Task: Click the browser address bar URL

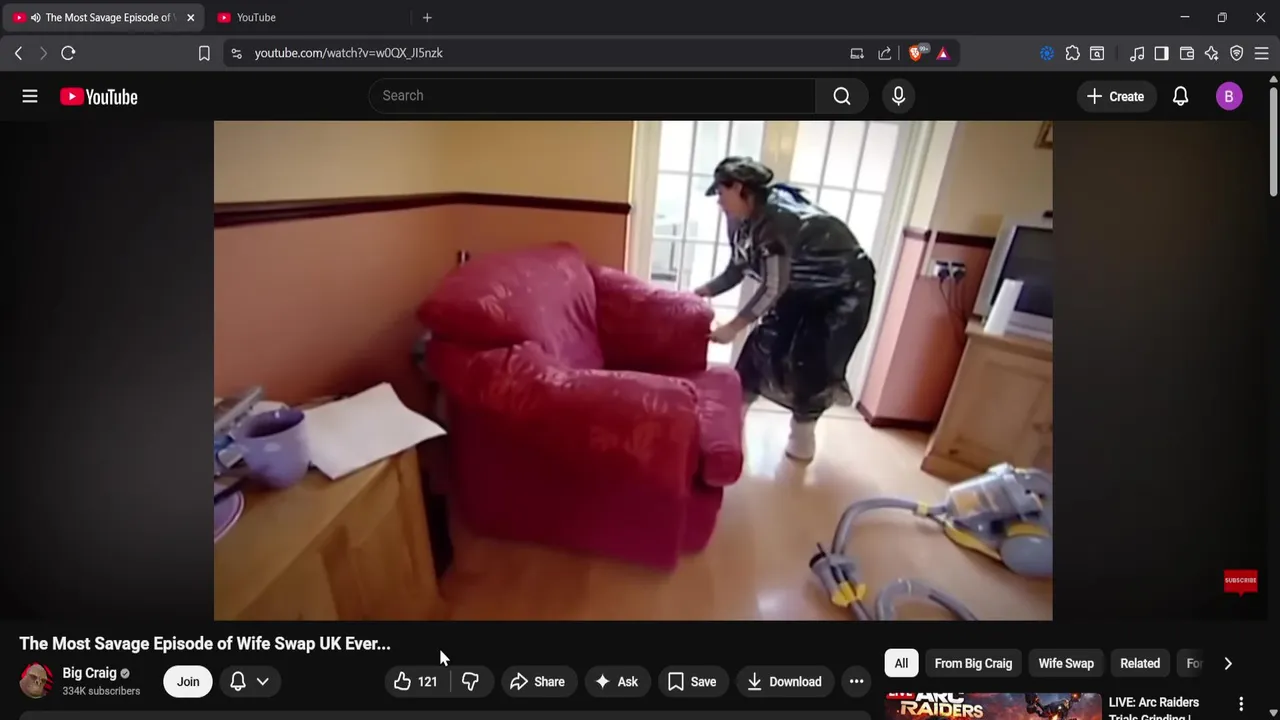Action: pyautogui.click(x=348, y=53)
